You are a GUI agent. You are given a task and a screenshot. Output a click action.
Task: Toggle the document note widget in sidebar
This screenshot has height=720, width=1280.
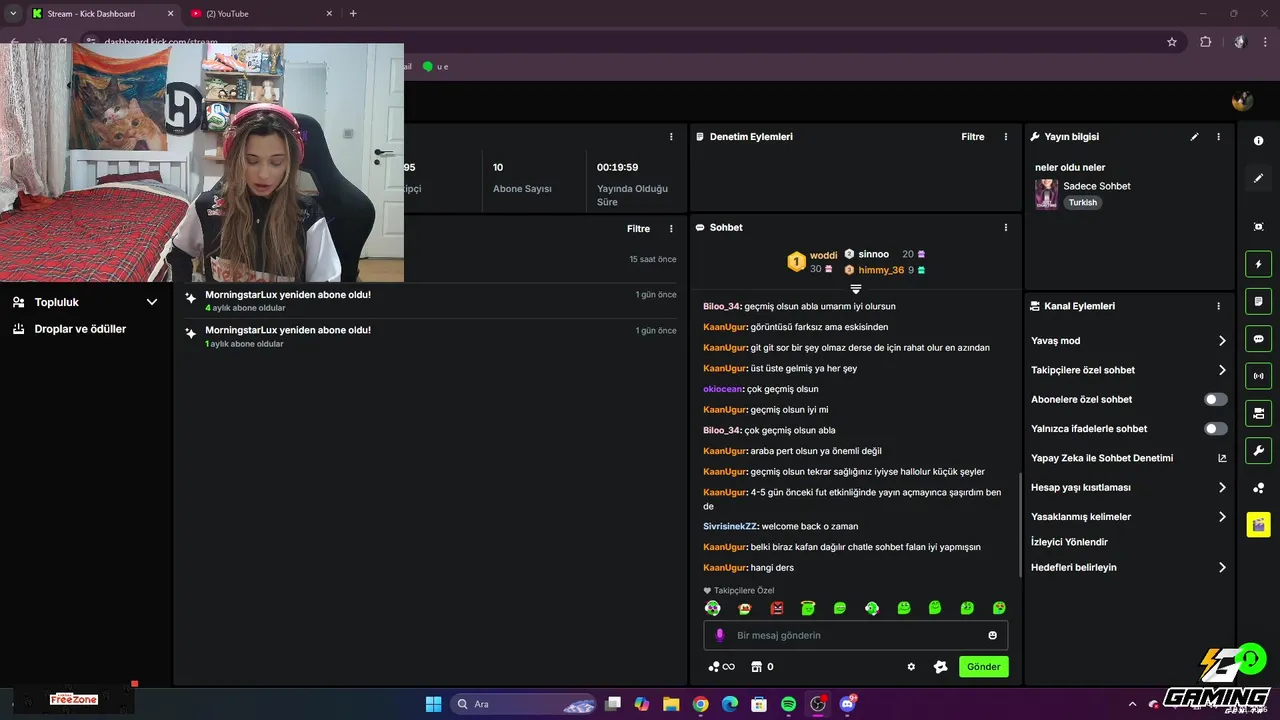pyautogui.click(x=1258, y=301)
